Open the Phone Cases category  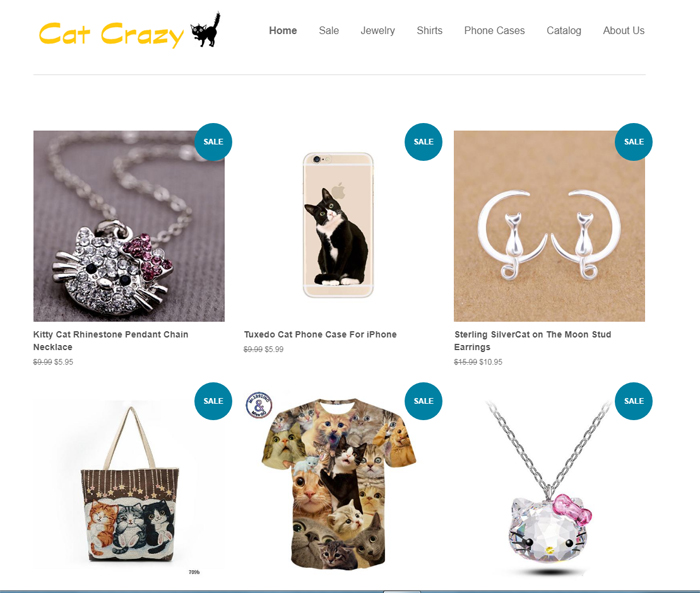click(x=495, y=30)
